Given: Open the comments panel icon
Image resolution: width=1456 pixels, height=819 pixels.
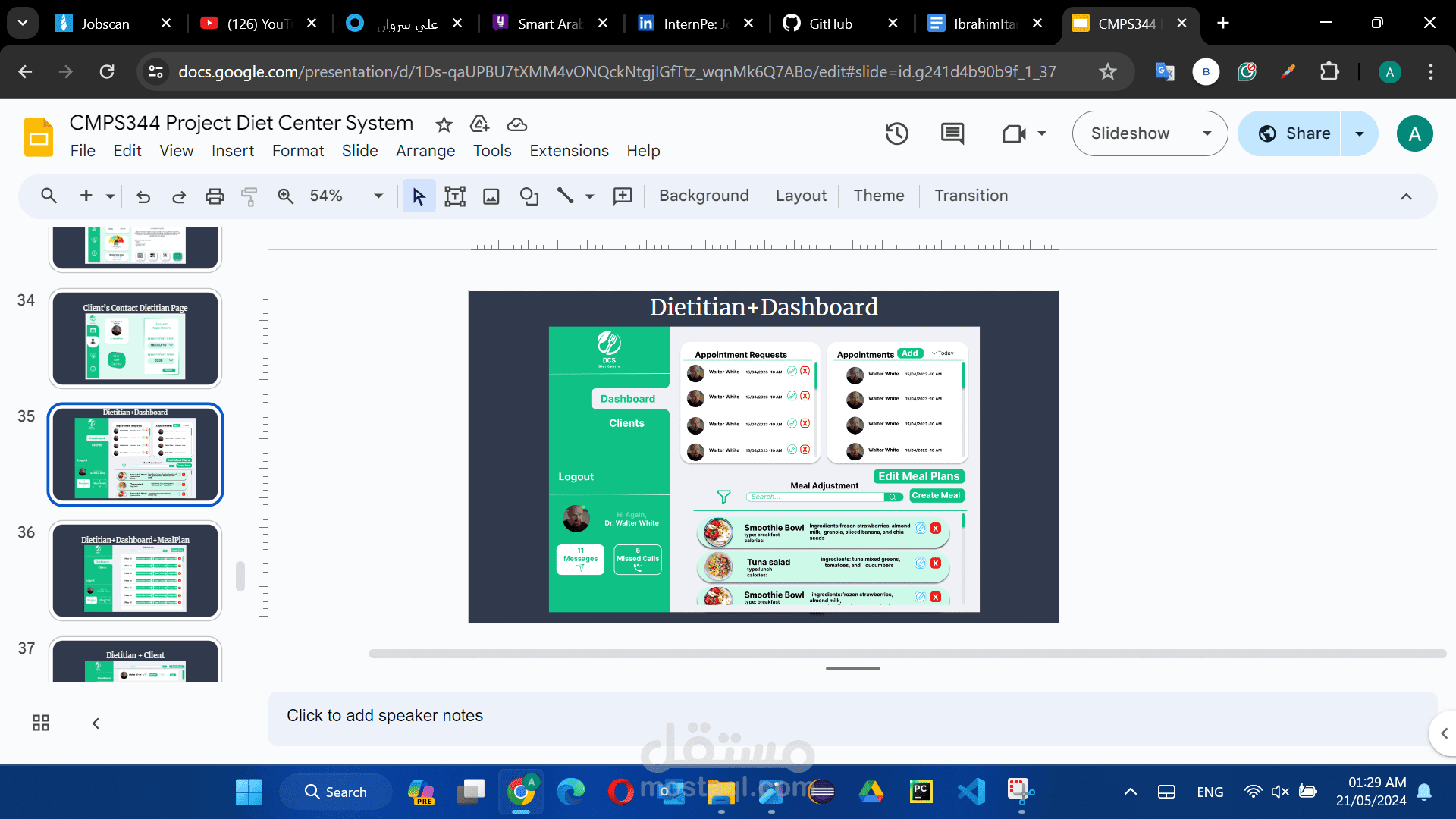Looking at the screenshot, I should [952, 134].
